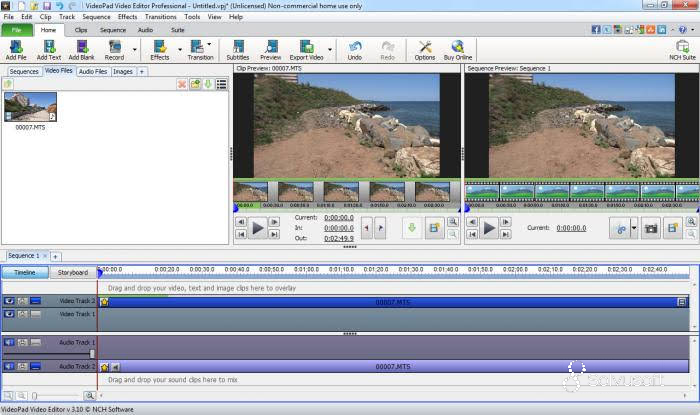Viewport: 700px width, 415px height.
Task: Click the Export Video icon
Action: (x=306, y=50)
